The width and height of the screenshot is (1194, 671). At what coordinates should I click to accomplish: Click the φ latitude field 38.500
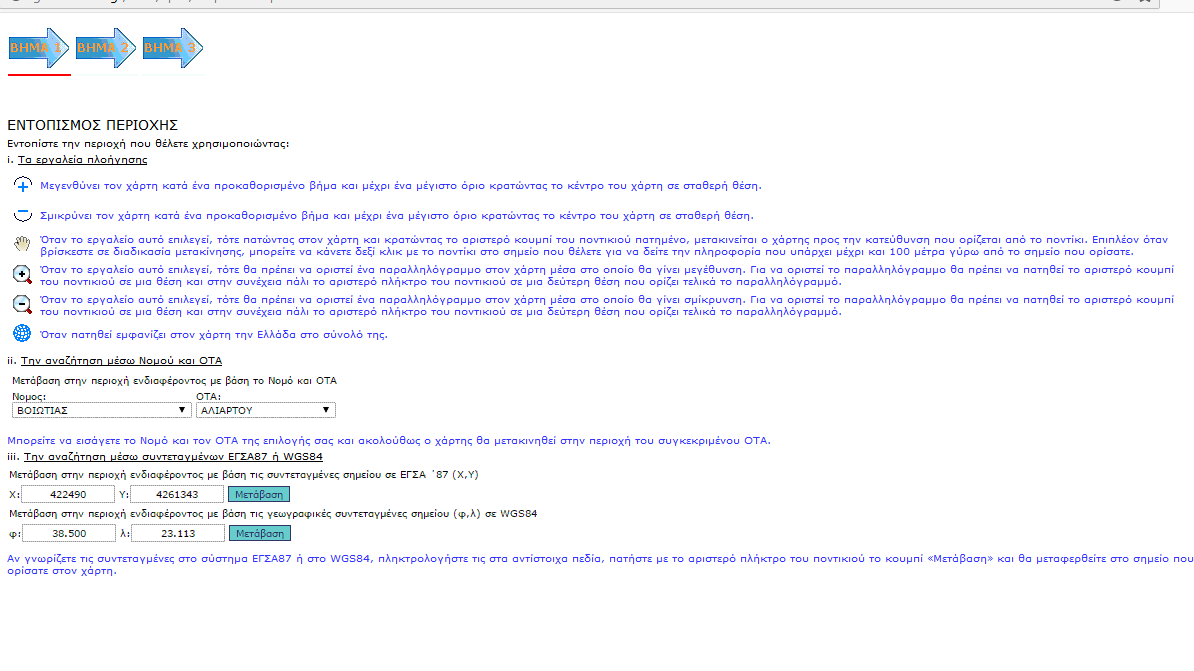click(x=69, y=533)
